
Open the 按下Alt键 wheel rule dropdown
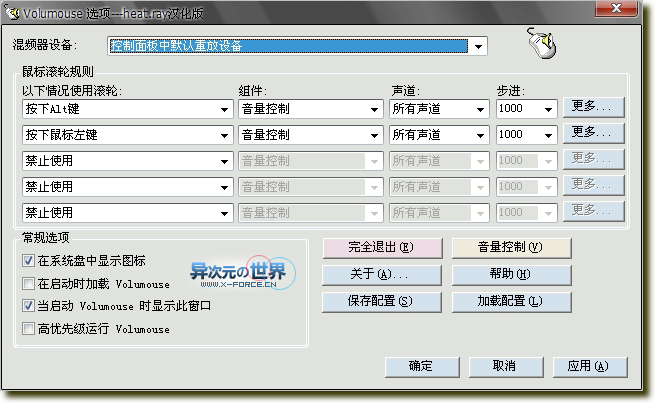(x=127, y=109)
